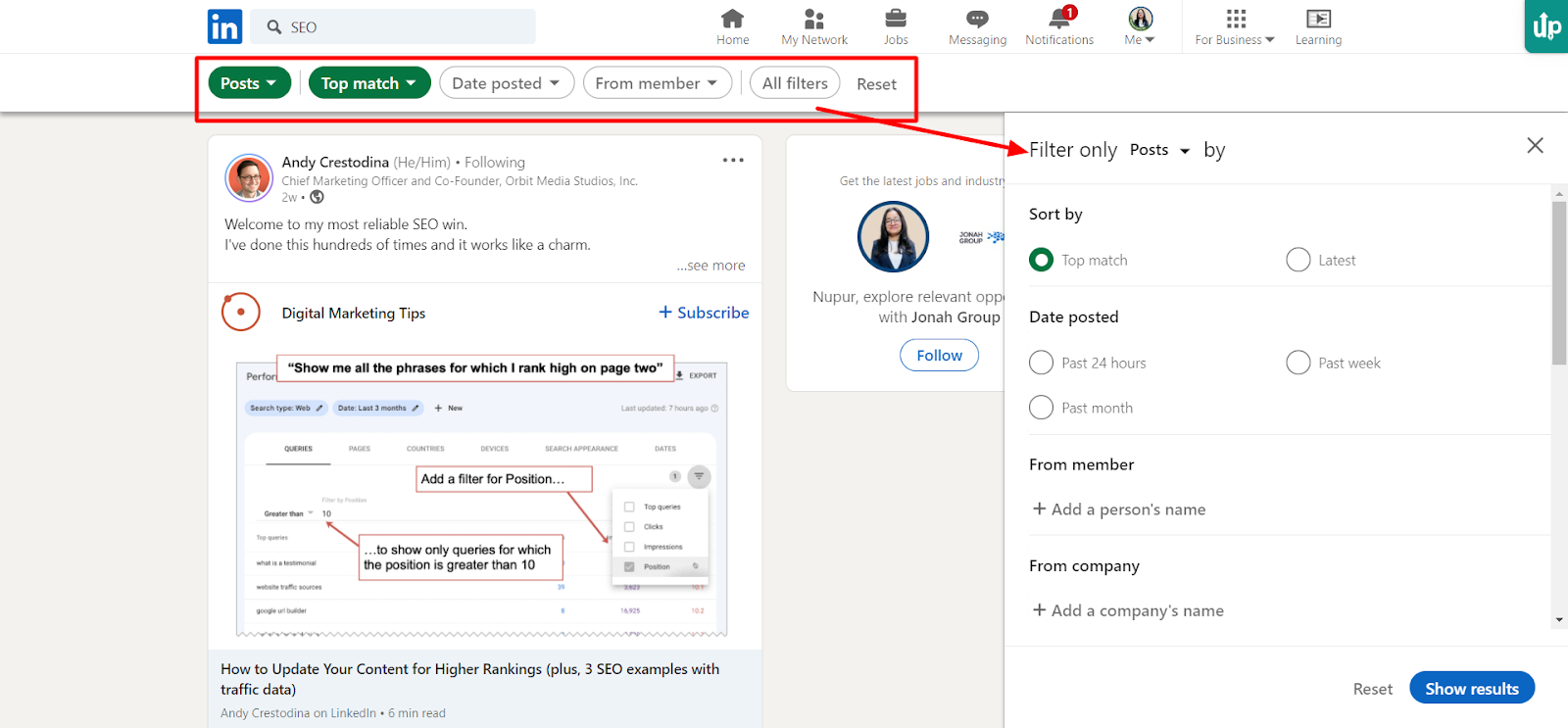The width and height of the screenshot is (1568, 728).
Task: Open the Me profile avatar
Action: 1140,19
